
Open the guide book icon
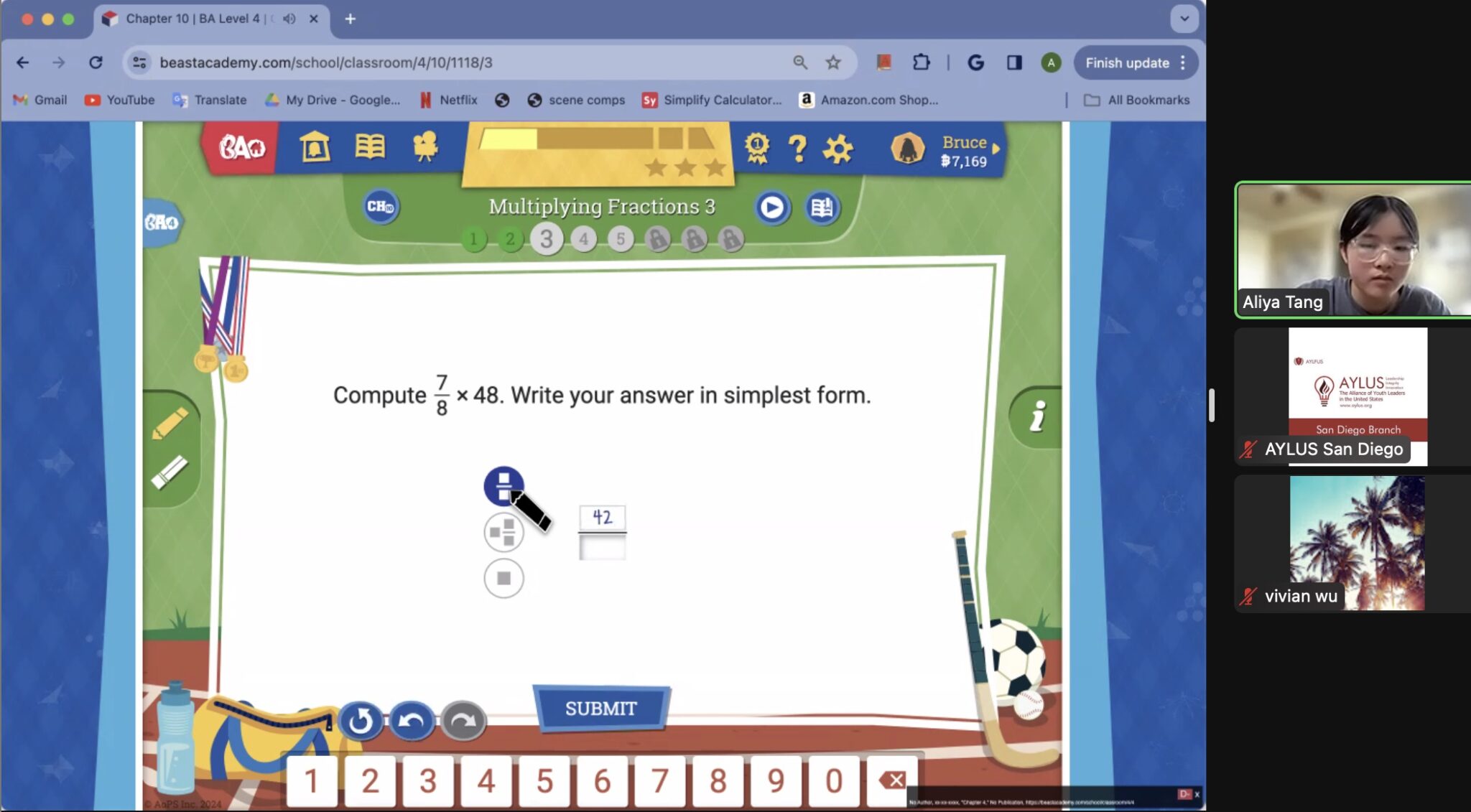370,146
